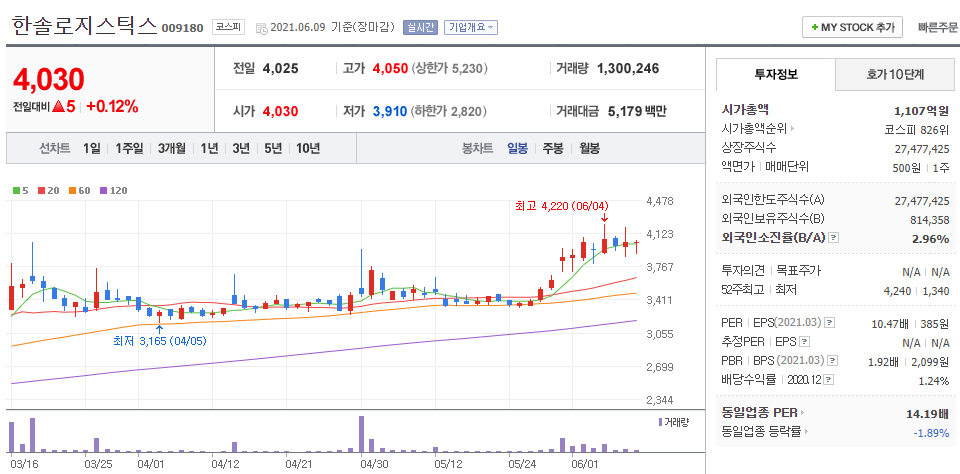960x474 pixels.
Task: Click the calendar icon beside 2021.06.09
Action: [261, 28]
